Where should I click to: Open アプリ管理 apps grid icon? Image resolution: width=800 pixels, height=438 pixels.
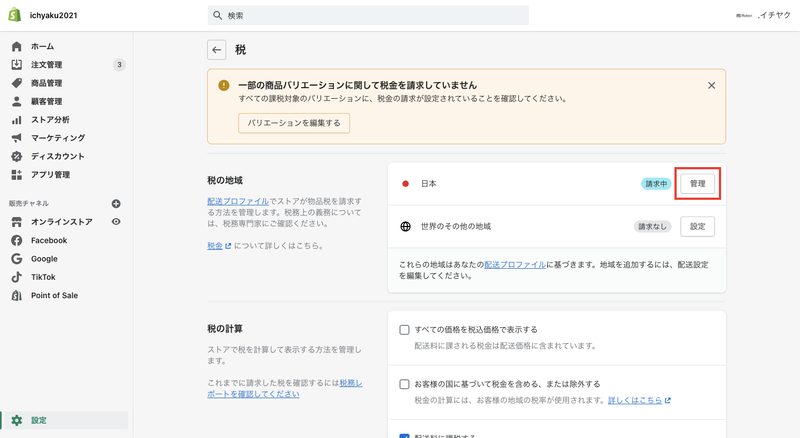17,175
